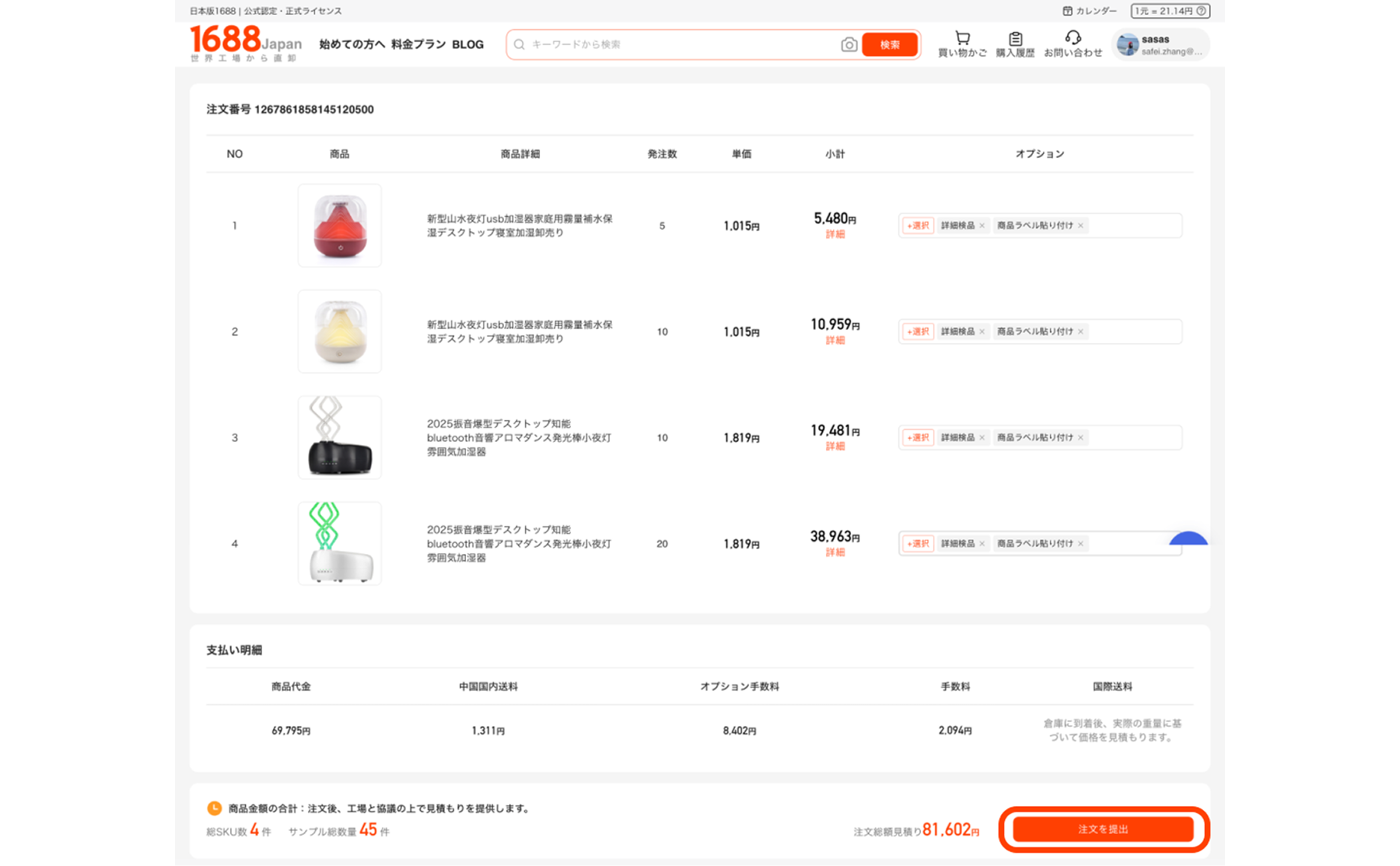Open +選択 option selector for item 1

918,226
